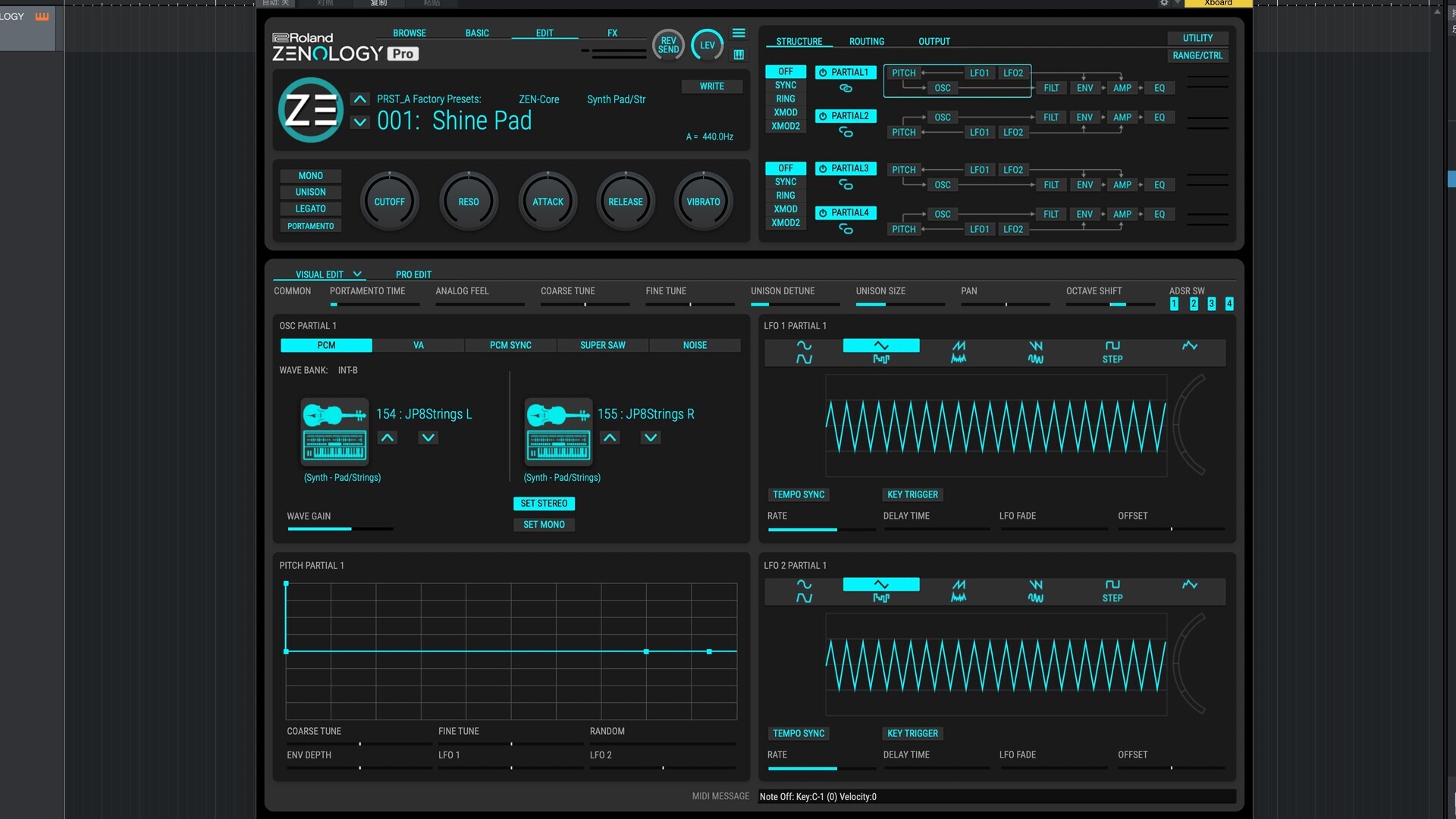Open the VISUAL EDIT dropdown arrow
This screenshot has height=819, width=1456.
(x=357, y=275)
